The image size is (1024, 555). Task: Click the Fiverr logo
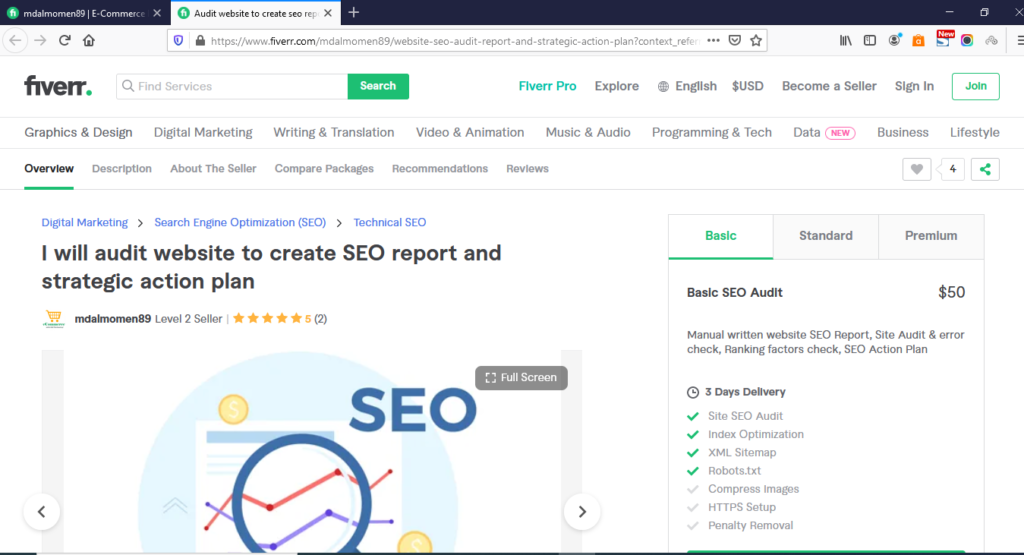click(x=58, y=86)
